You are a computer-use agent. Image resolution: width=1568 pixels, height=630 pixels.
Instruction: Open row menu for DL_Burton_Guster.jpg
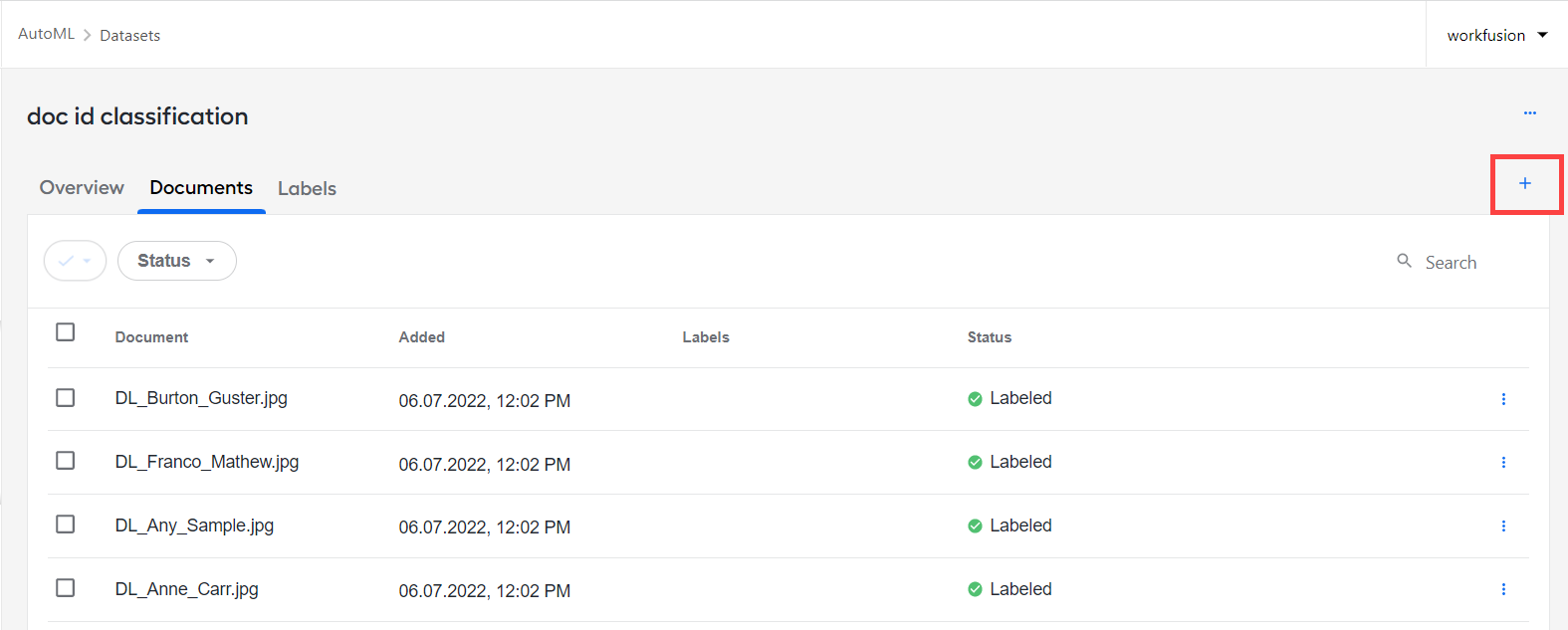pos(1503,399)
